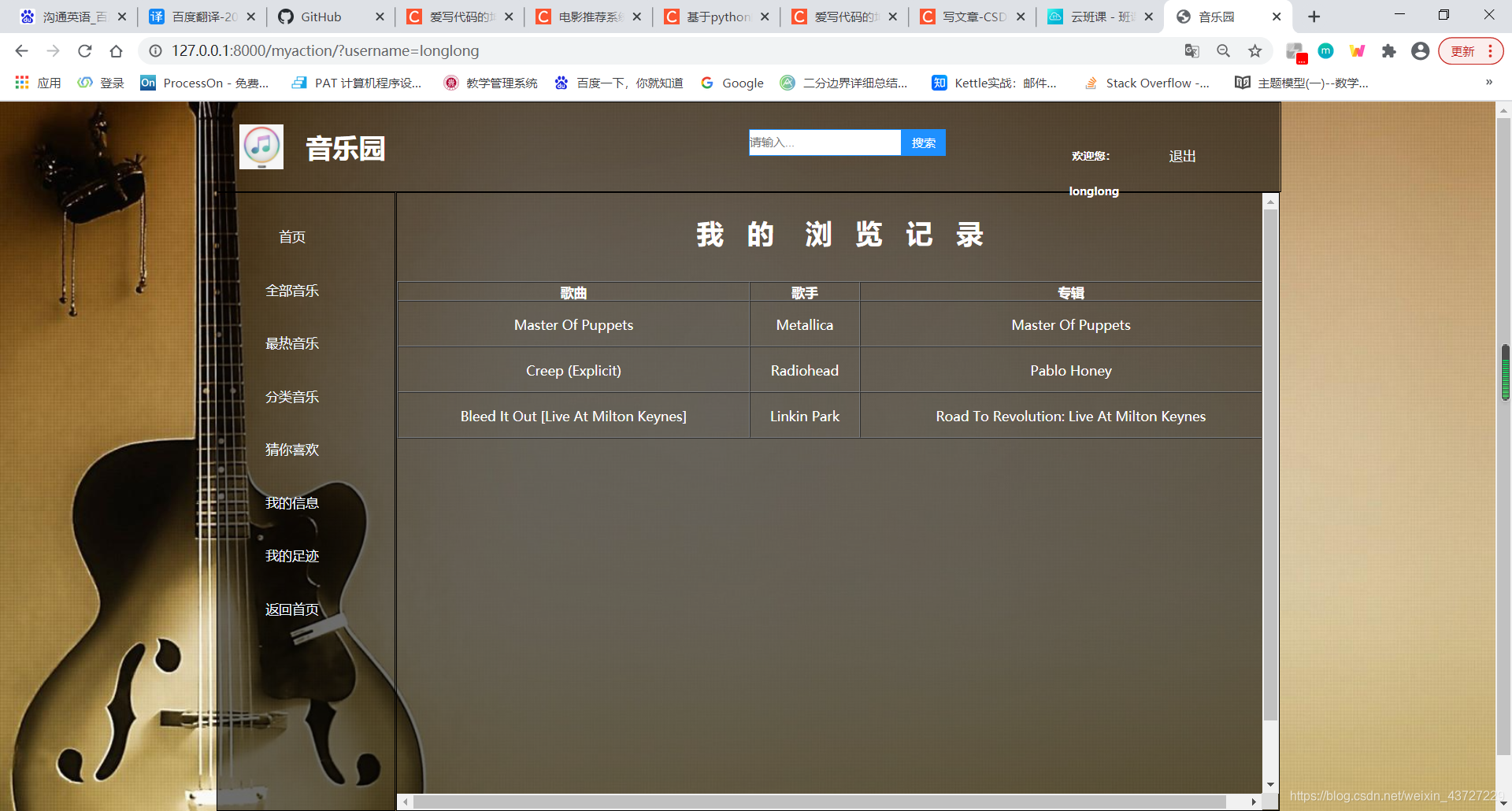
Task: Click song cell 'Creep (Explicit)'
Action: pyautogui.click(x=573, y=370)
